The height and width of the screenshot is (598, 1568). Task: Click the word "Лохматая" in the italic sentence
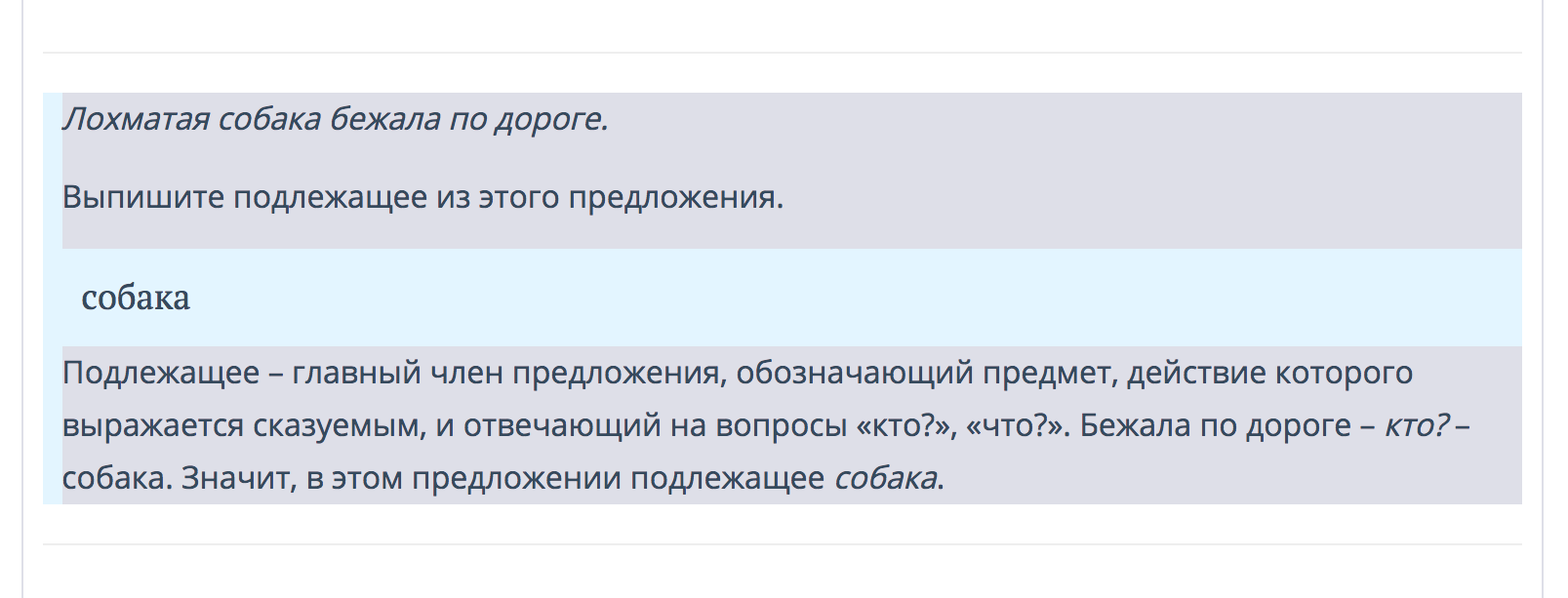(136, 119)
